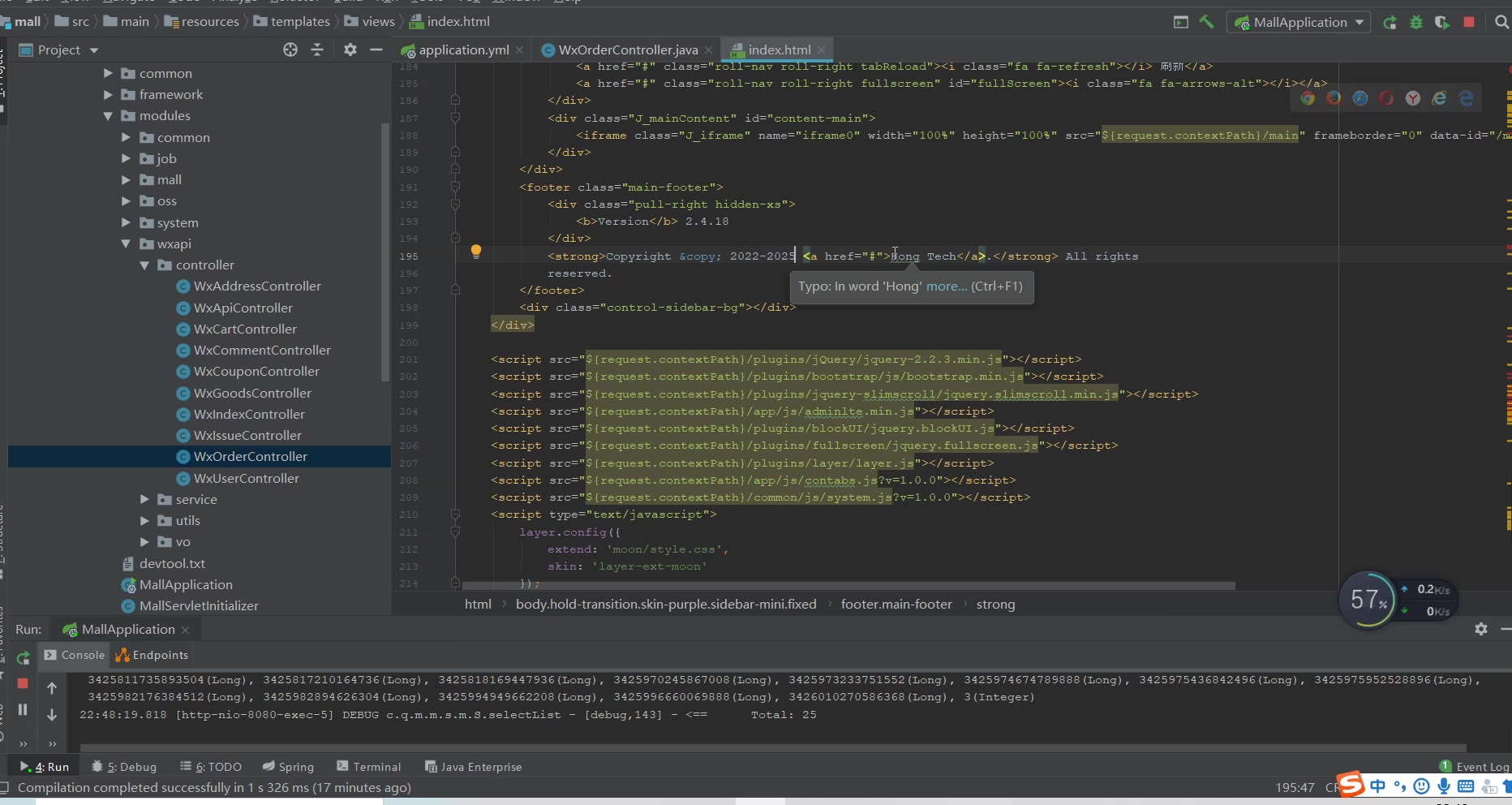The width and height of the screenshot is (1512, 805).
Task: Open the 6: TODO tool window
Action: point(211,767)
